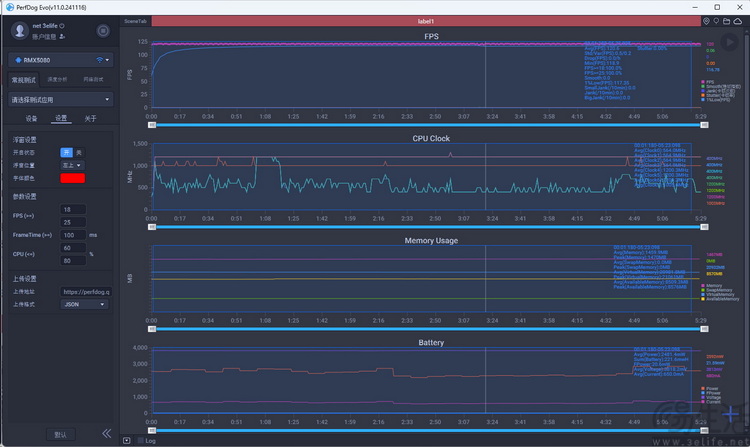Switch floating window state to 关 (off)
Screen dimensions: 750x447
79,153
